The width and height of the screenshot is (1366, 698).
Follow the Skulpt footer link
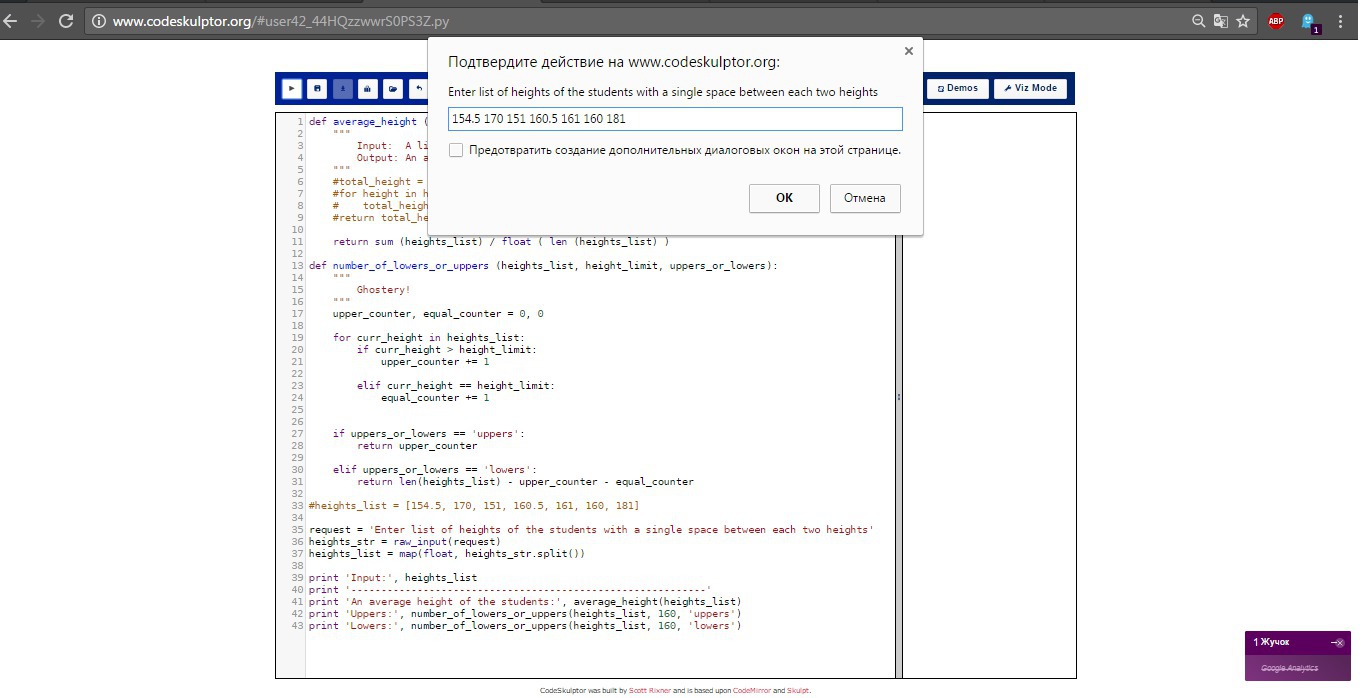798,691
